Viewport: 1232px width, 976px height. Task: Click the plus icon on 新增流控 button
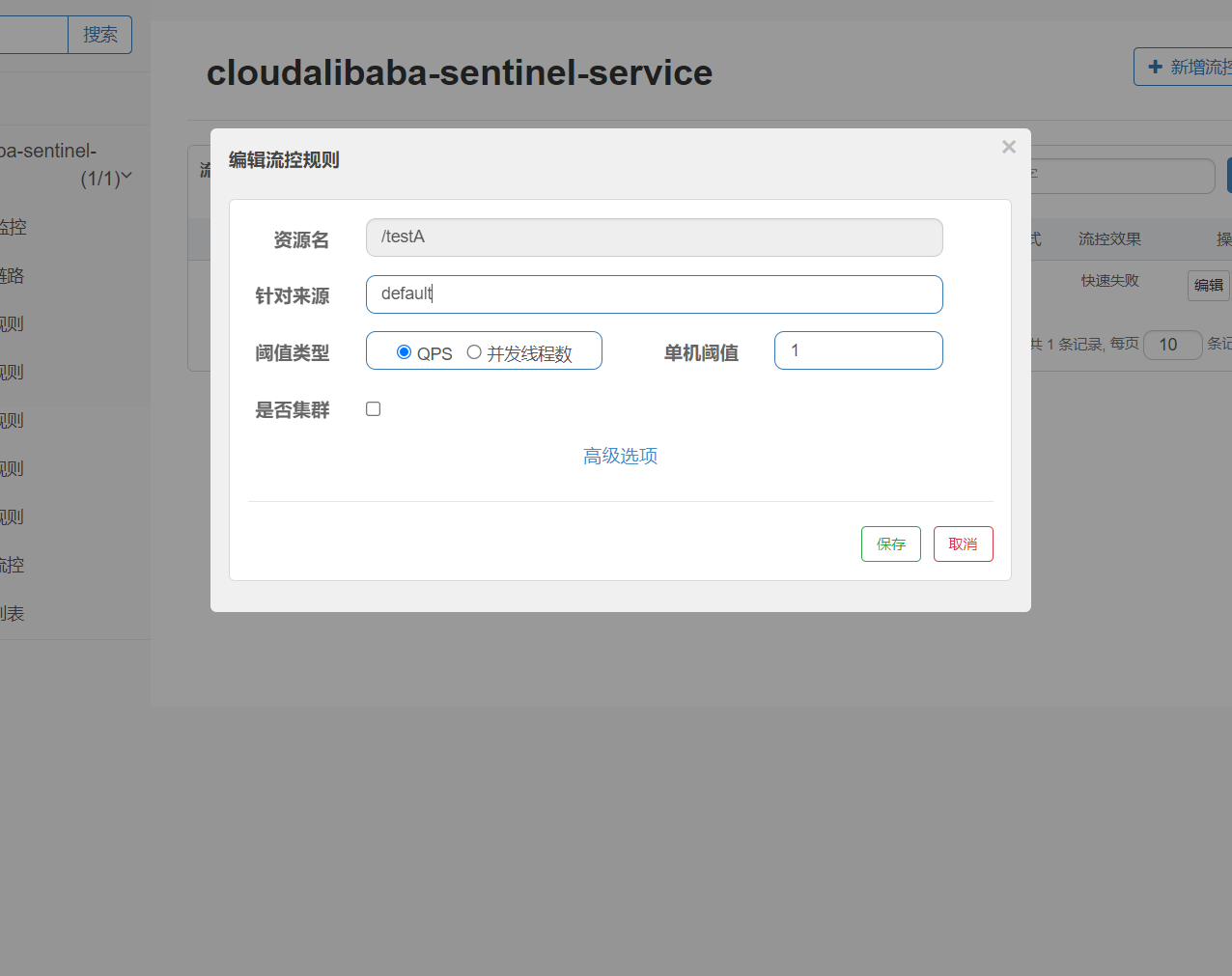tap(1155, 67)
